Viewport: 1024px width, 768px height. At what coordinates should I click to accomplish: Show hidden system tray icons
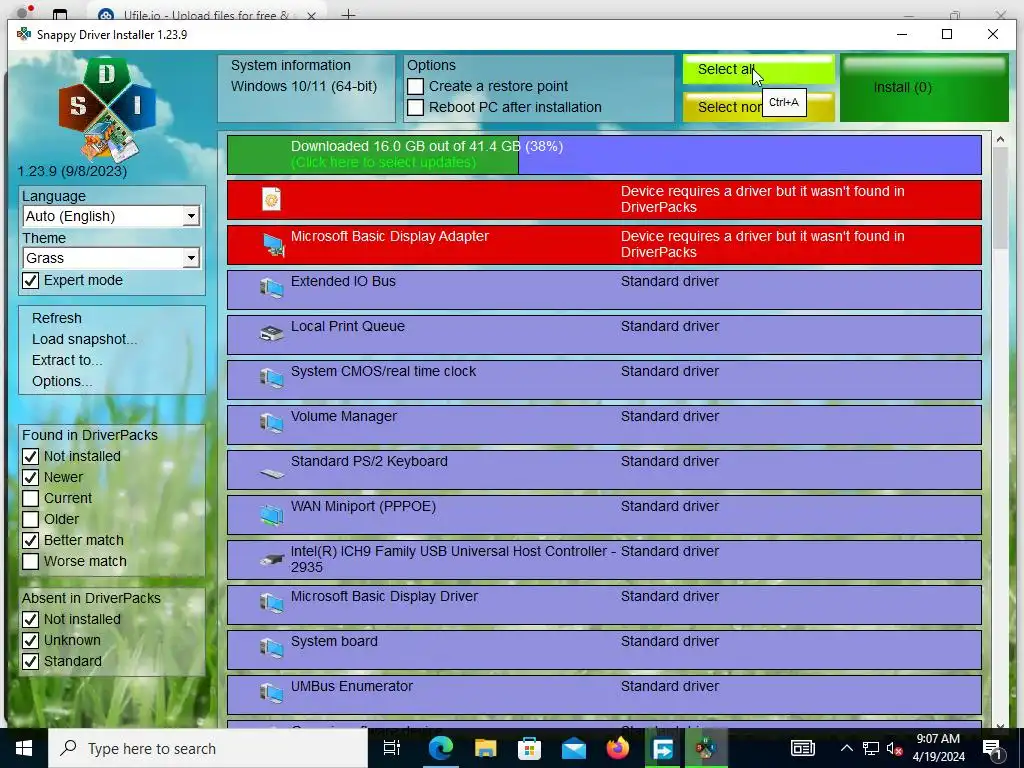(x=846, y=749)
